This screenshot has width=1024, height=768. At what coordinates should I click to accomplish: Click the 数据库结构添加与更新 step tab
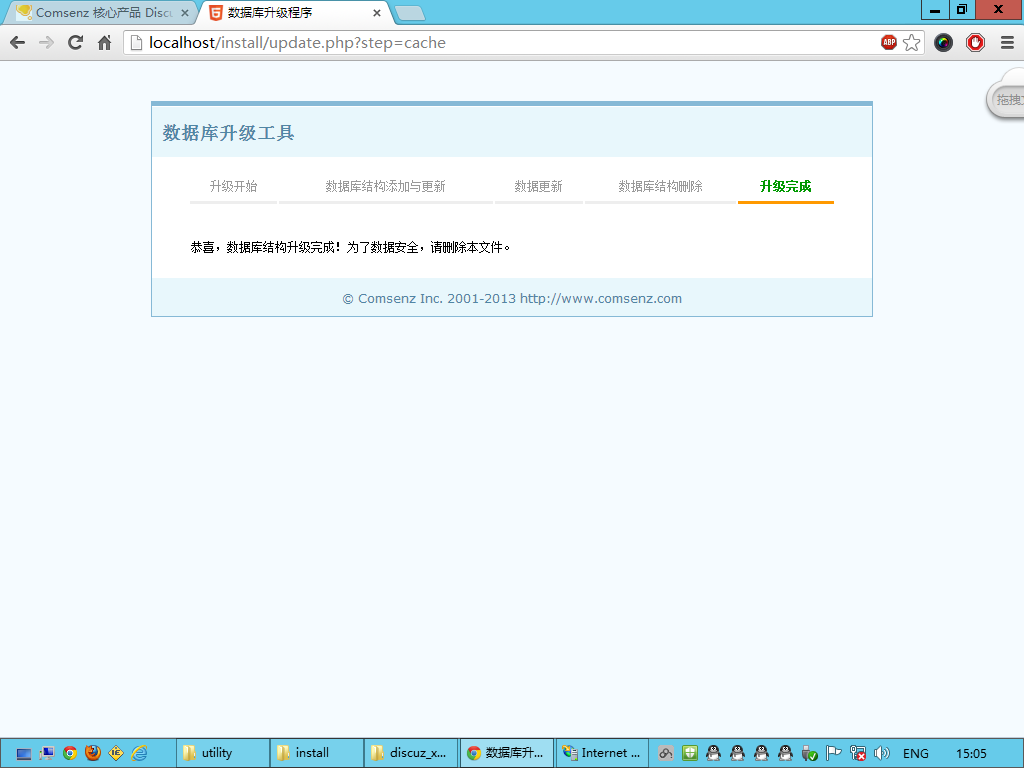click(x=385, y=187)
